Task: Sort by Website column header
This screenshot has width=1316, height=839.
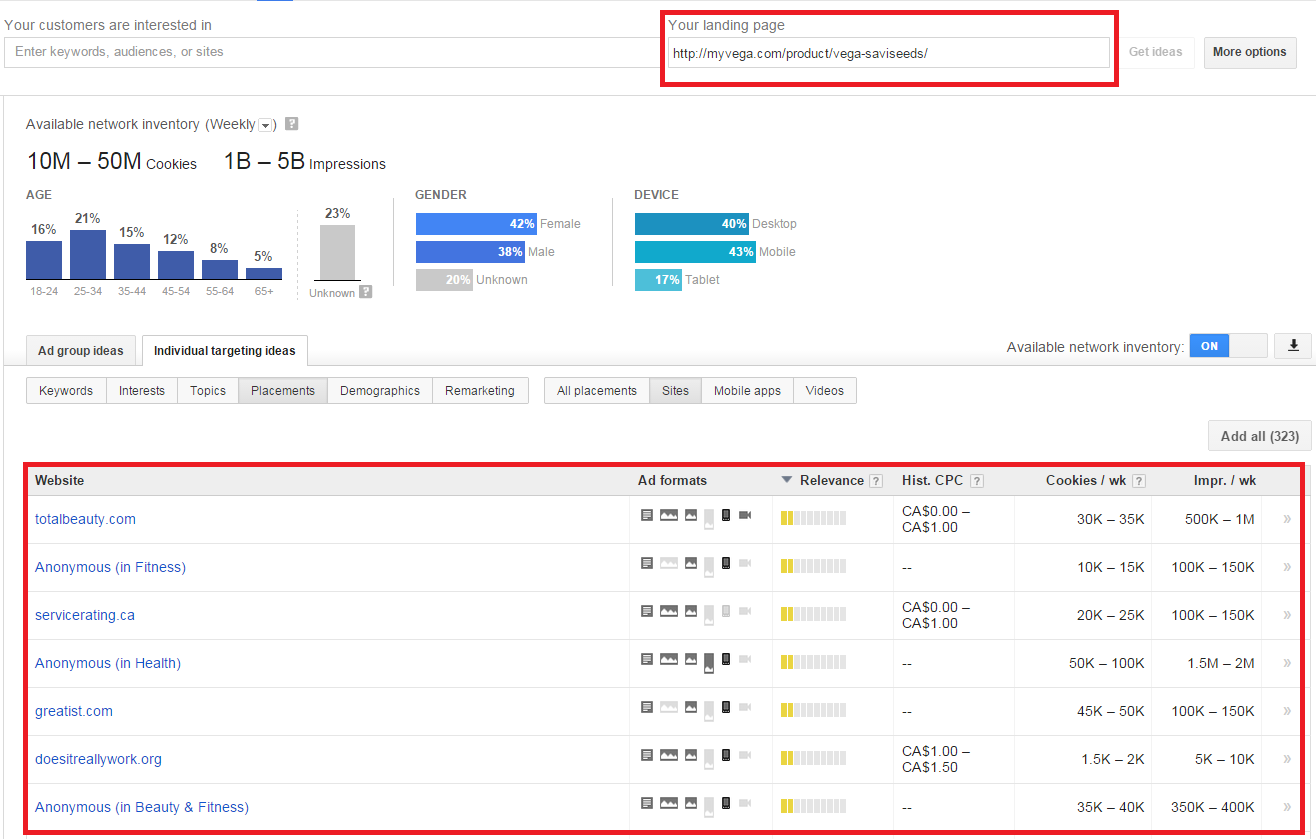Action: pos(60,481)
